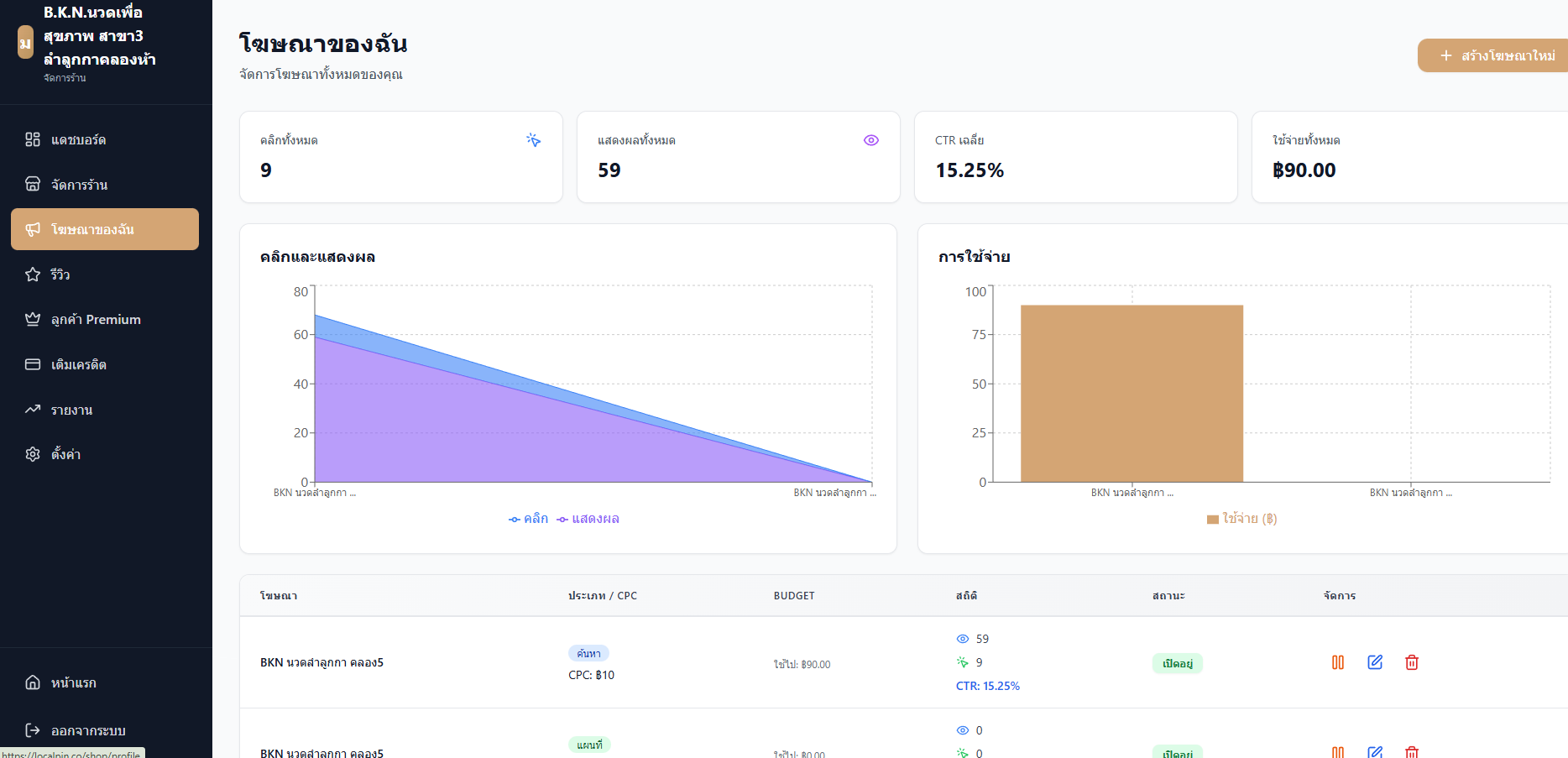Open the รีวิว reviews page
This screenshot has width=1568, height=758.
60,274
